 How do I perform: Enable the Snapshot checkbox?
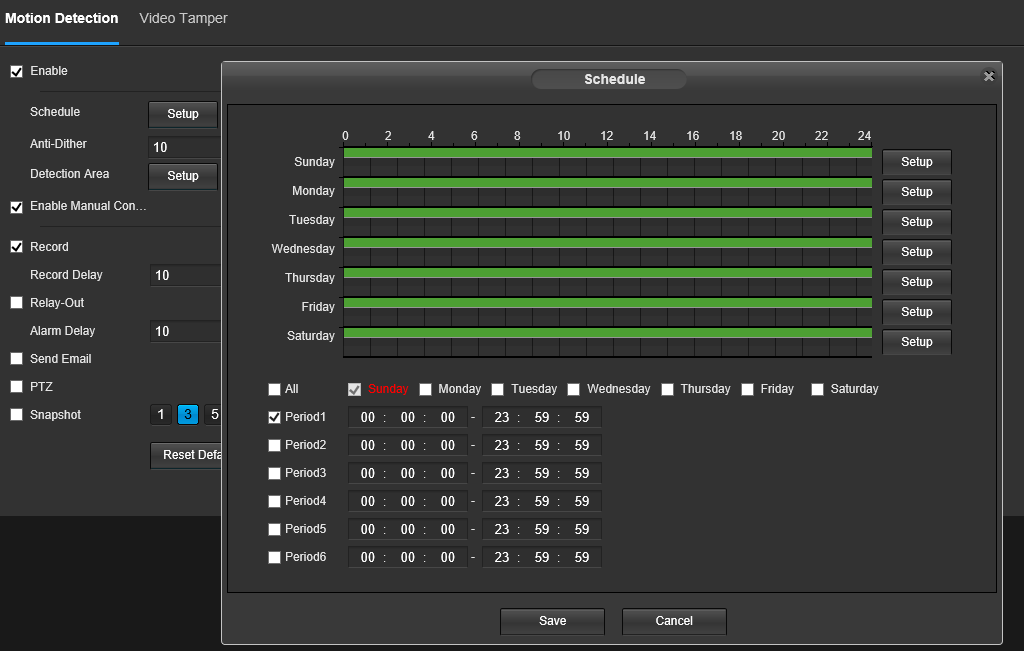coord(16,415)
